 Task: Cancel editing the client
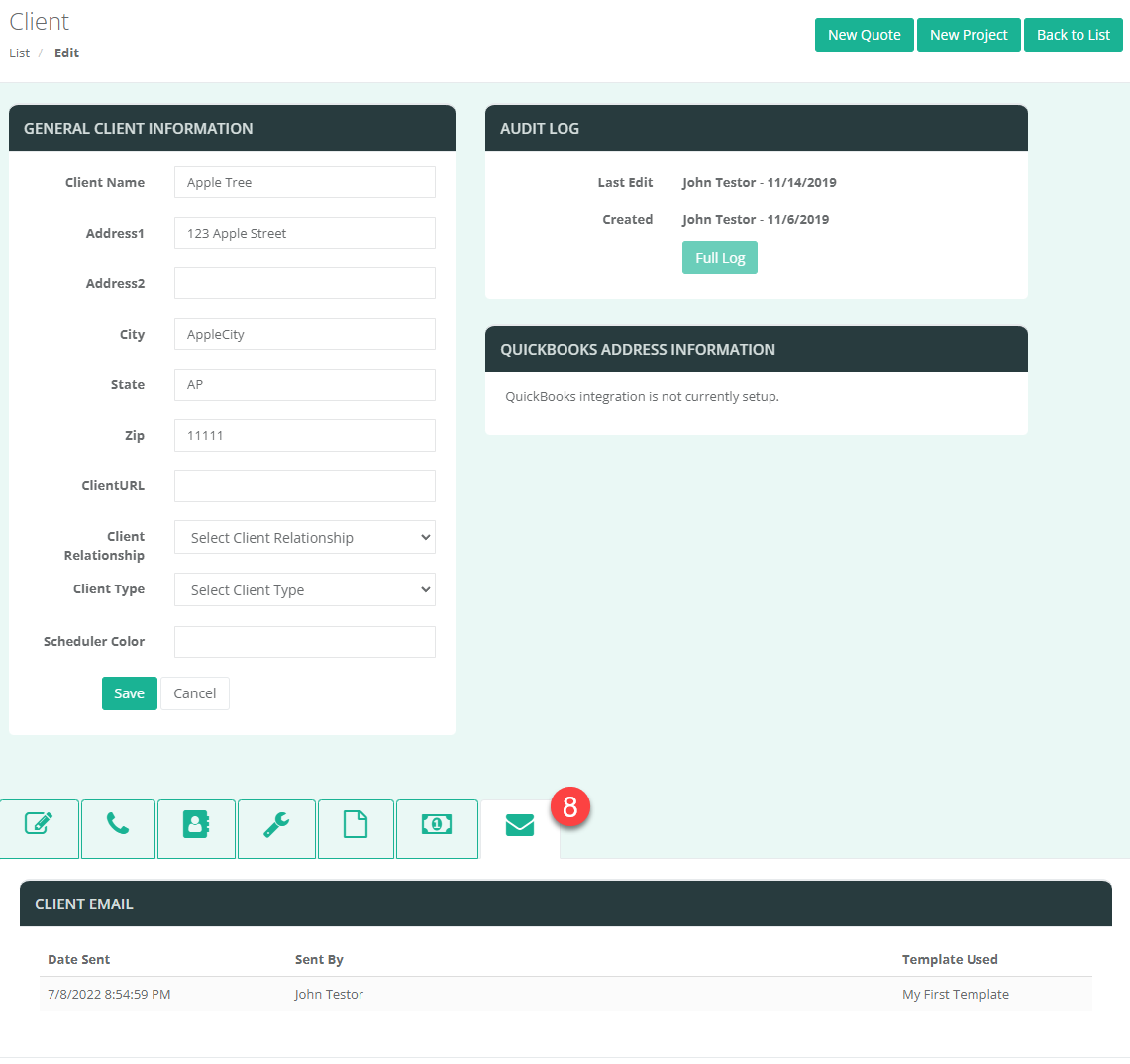(195, 693)
